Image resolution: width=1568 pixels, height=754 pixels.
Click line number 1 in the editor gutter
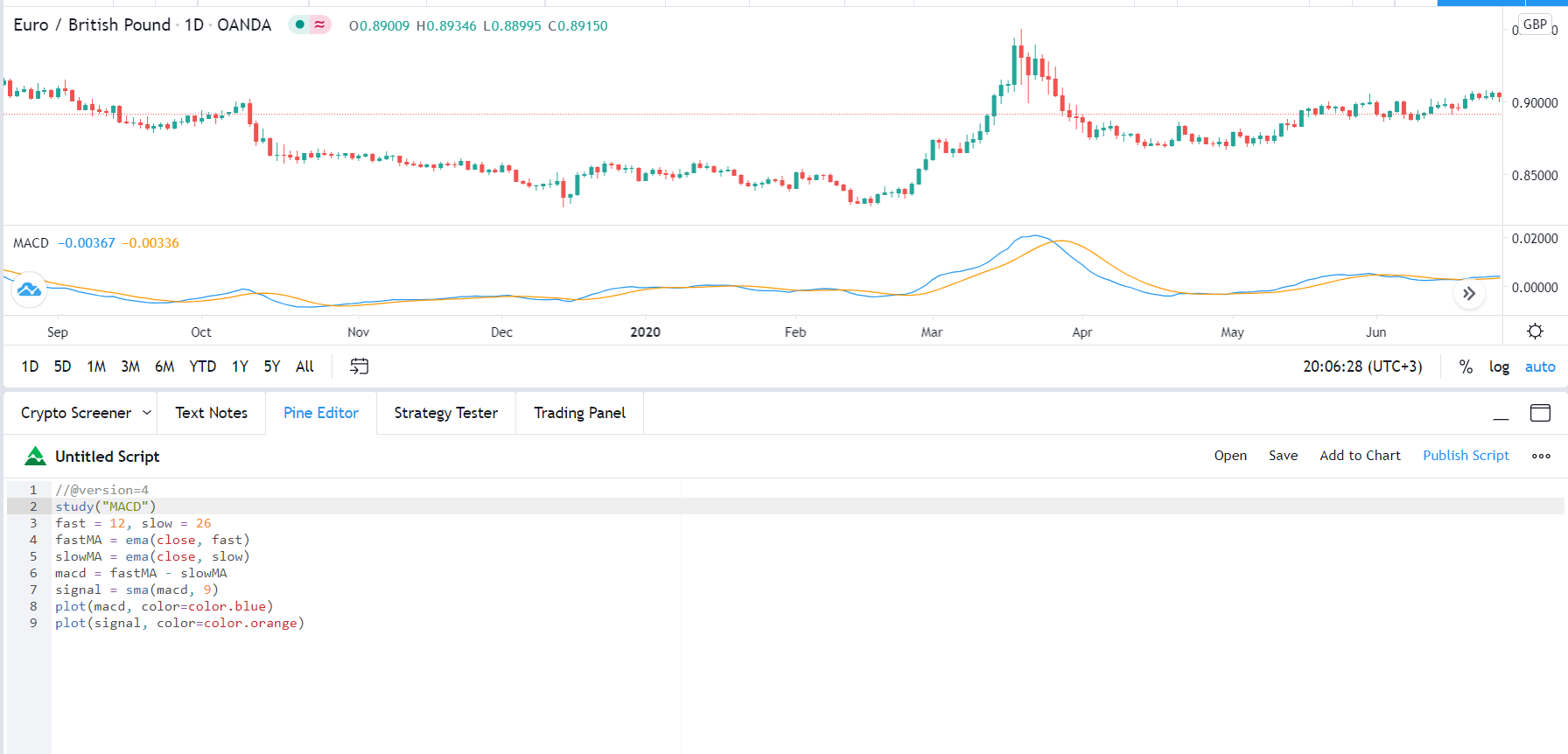tap(33, 490)
